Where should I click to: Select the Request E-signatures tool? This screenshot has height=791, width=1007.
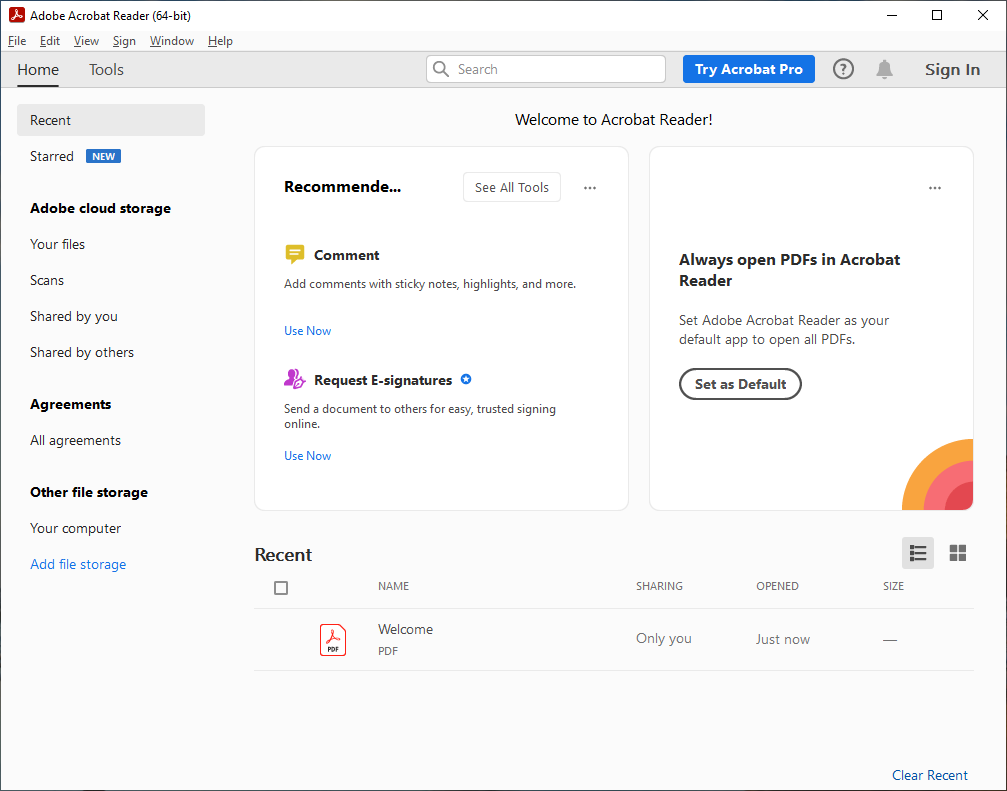[378, 380]
